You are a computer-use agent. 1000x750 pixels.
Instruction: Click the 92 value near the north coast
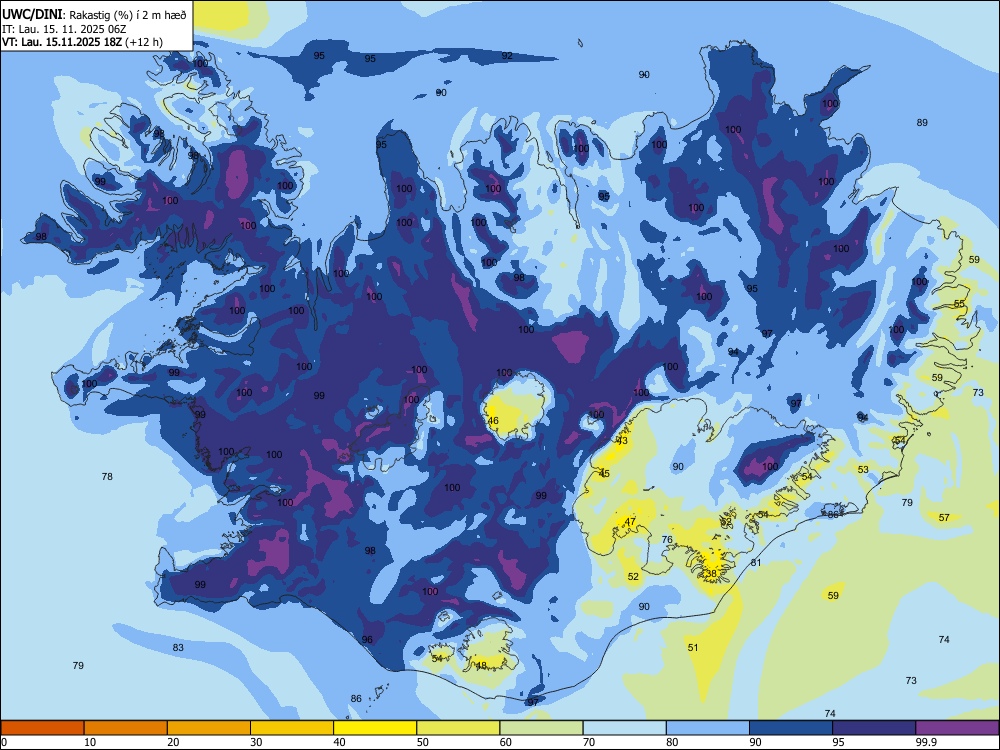coord(507,56)
